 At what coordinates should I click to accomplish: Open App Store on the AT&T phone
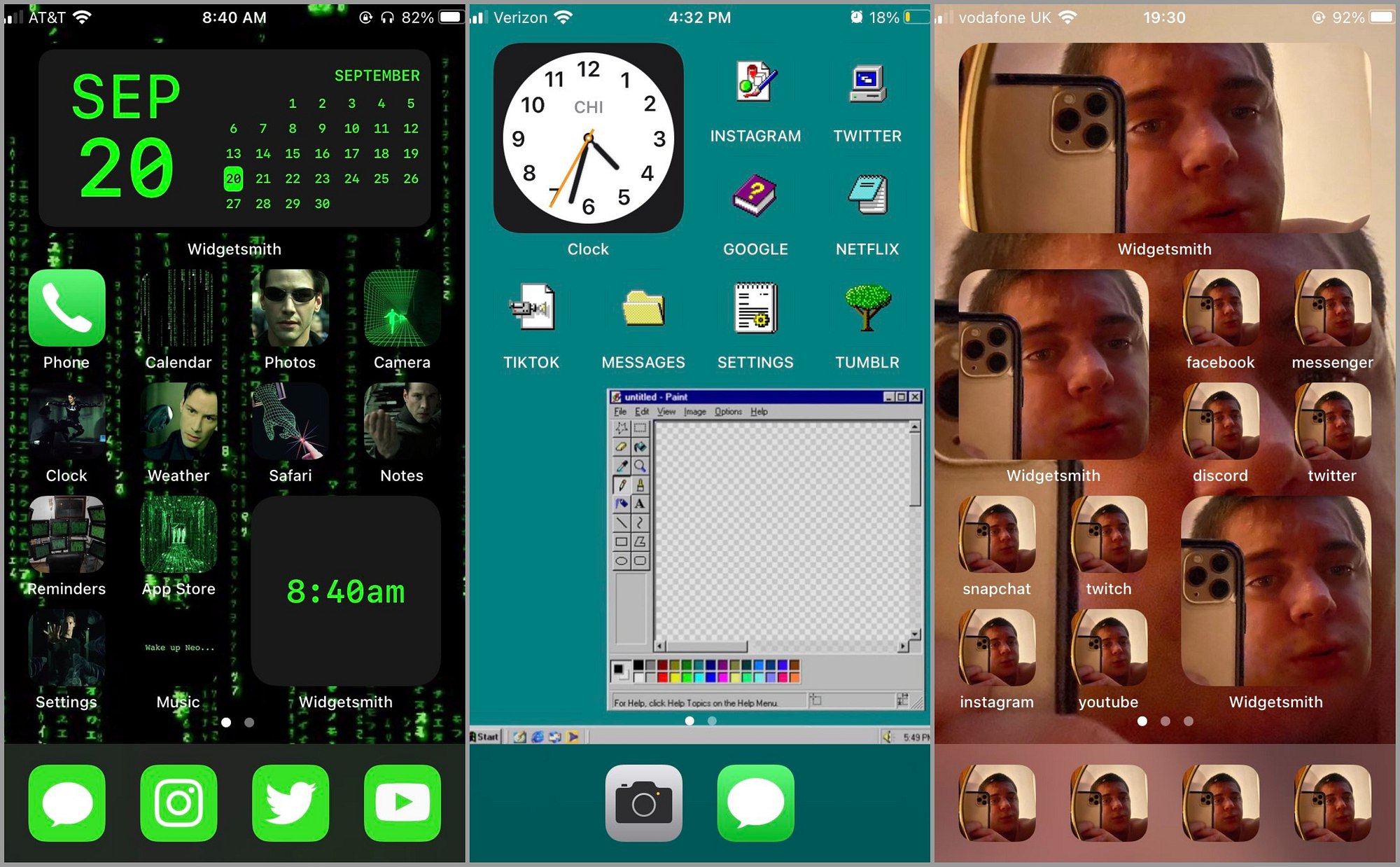[178, 534]
